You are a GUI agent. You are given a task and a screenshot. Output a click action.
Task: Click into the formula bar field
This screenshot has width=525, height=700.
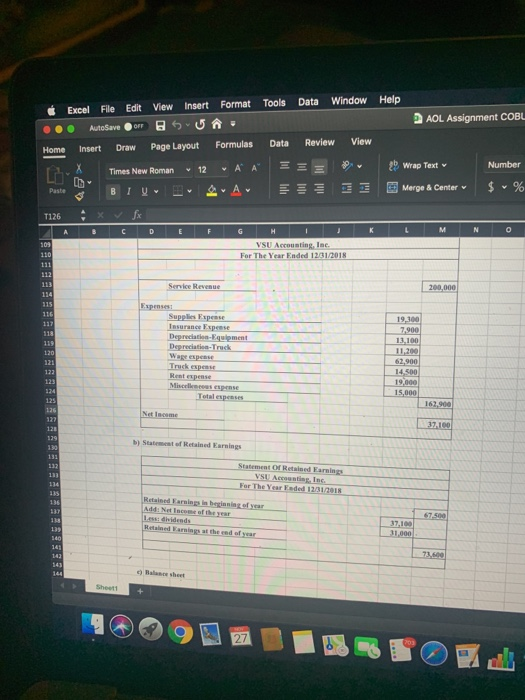[335, 214]
